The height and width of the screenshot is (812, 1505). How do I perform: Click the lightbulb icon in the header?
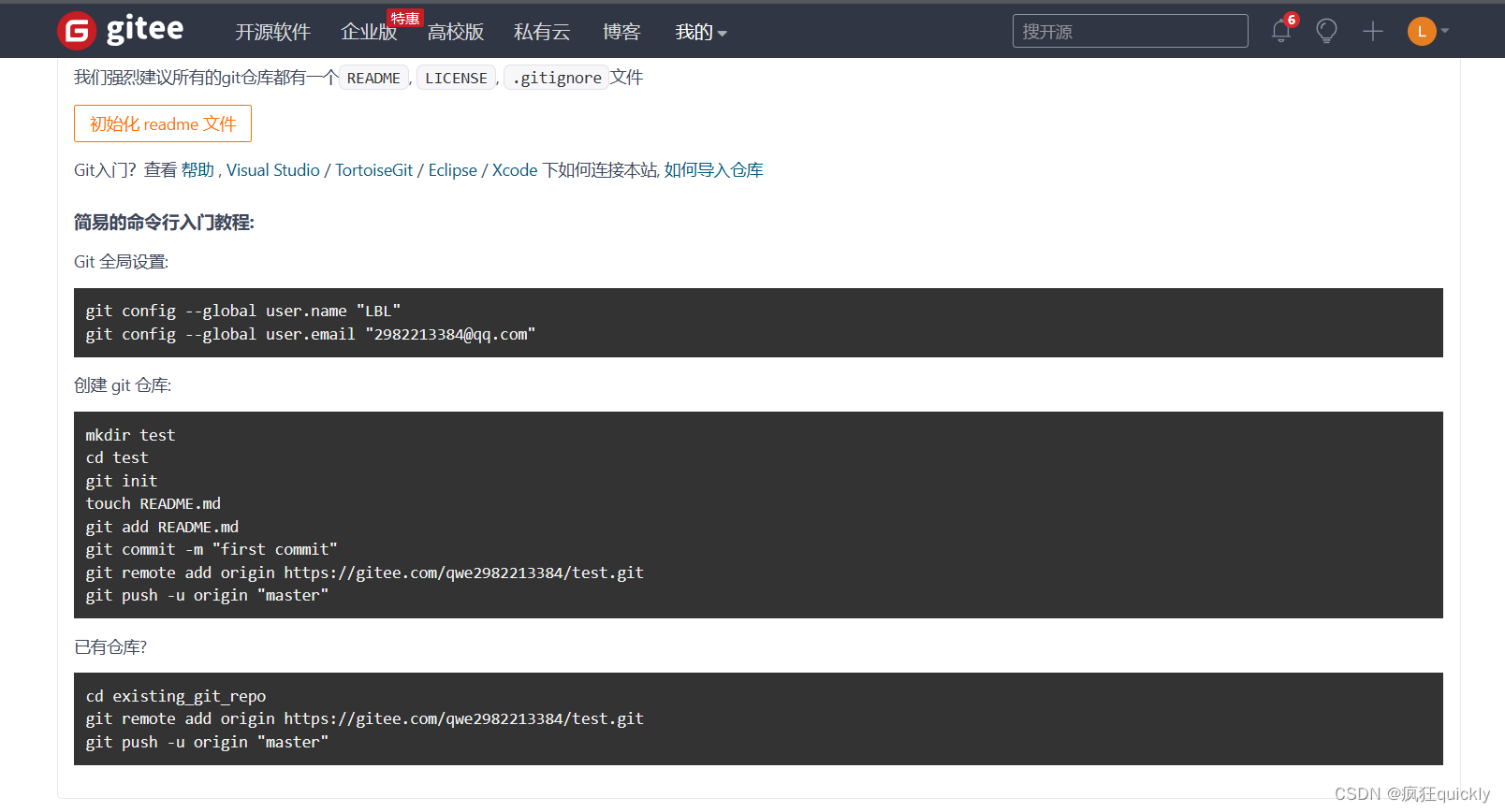1326,32
